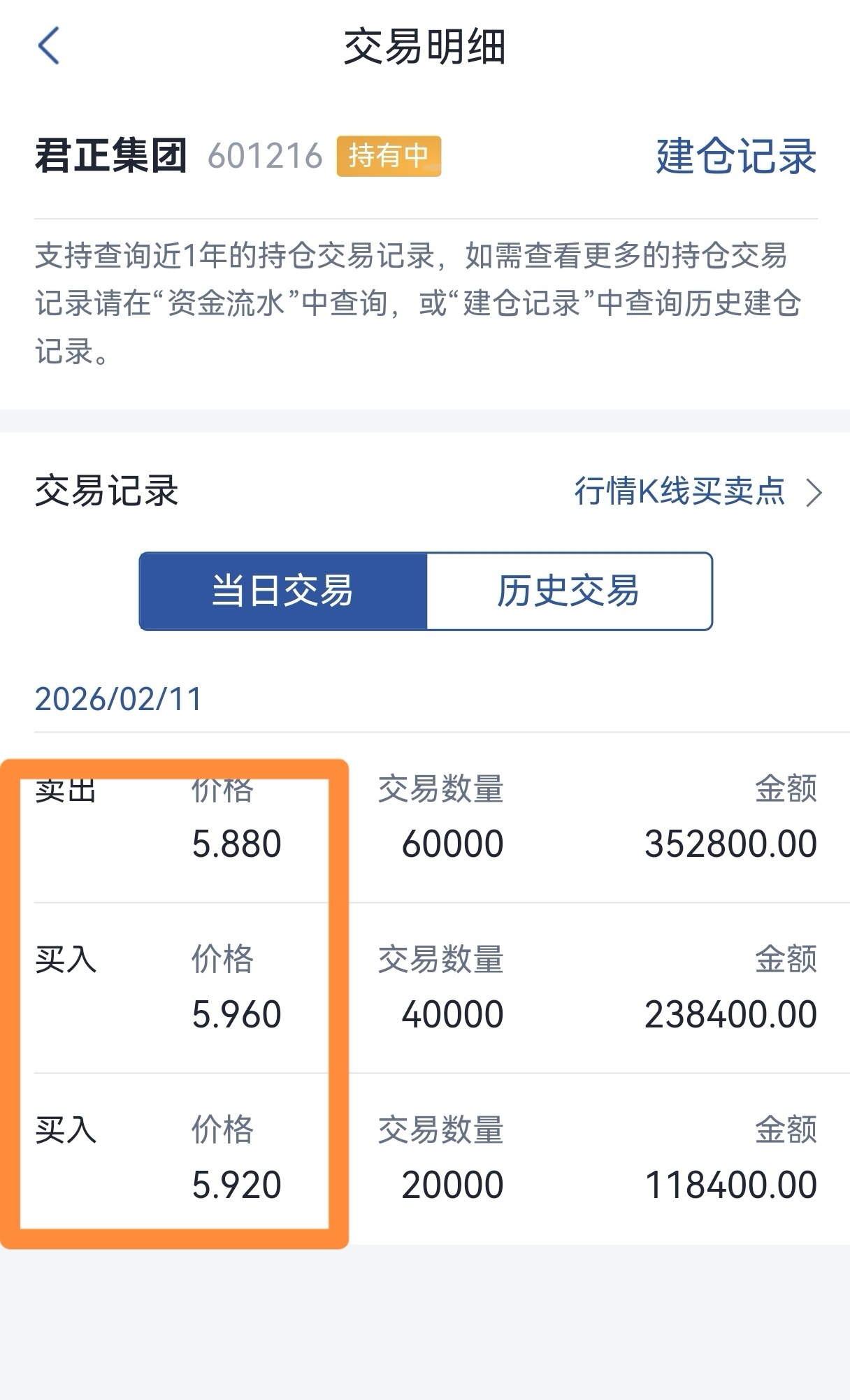Image resolution: width=850 pixels, height=1400 pixels.
Task: Tap trade quantity 60000
Action: point(452,844)
